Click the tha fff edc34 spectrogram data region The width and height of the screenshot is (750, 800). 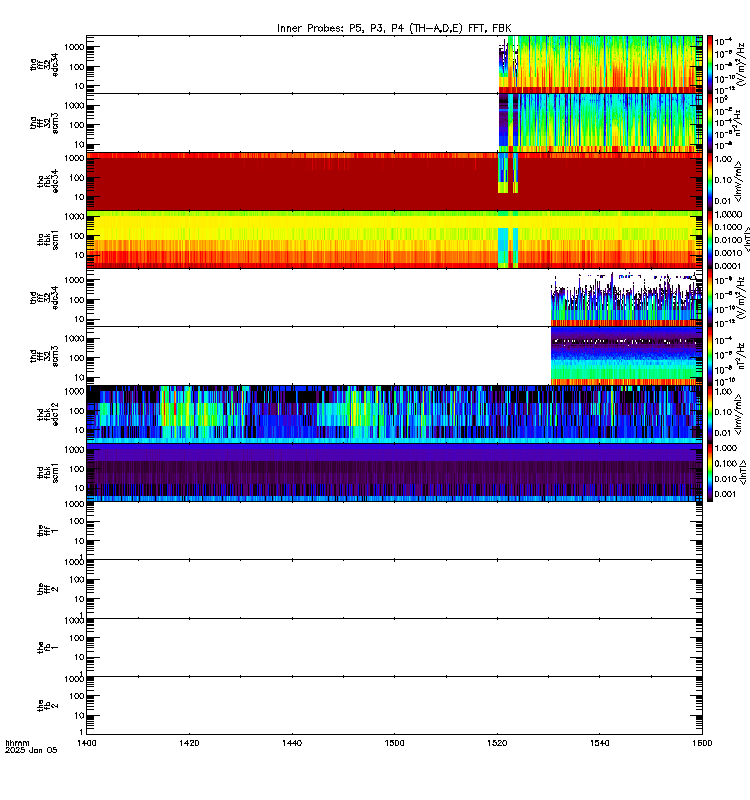click(600, 64)
